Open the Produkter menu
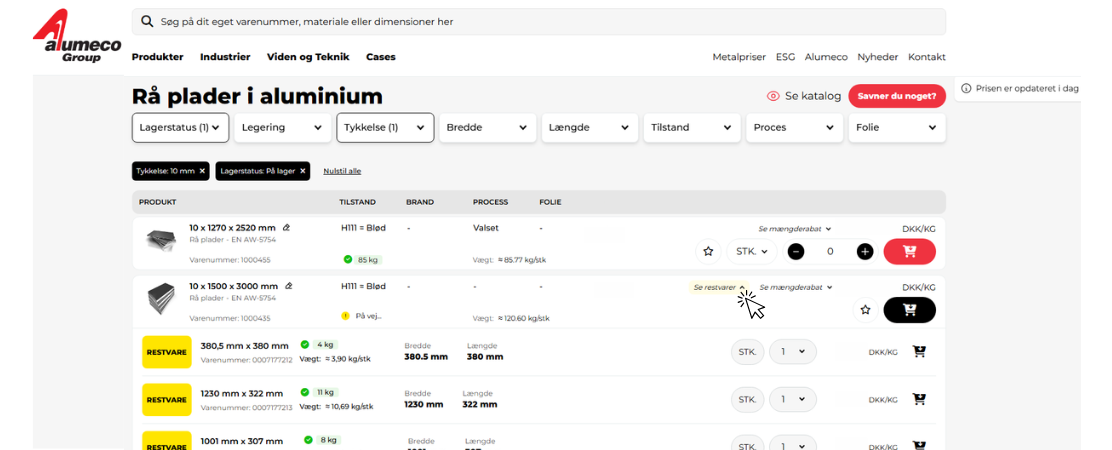1112x450 pixels. click(x=157, y=57)
